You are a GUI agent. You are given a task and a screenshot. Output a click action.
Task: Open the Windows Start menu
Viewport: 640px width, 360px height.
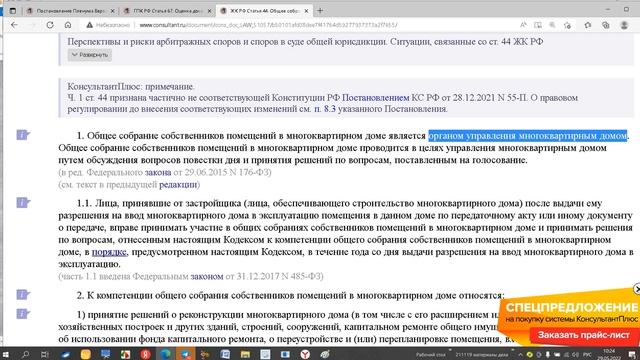[x=6, y=354]
